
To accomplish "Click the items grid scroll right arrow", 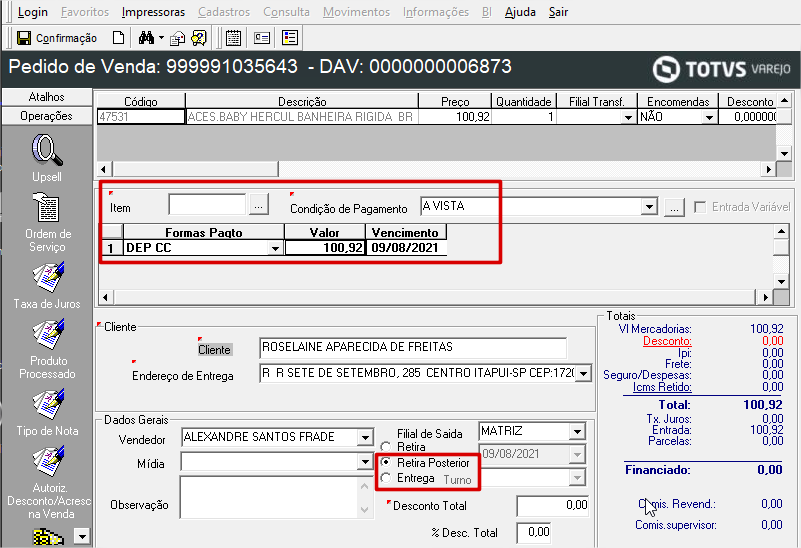I will [x=768, y=169].
